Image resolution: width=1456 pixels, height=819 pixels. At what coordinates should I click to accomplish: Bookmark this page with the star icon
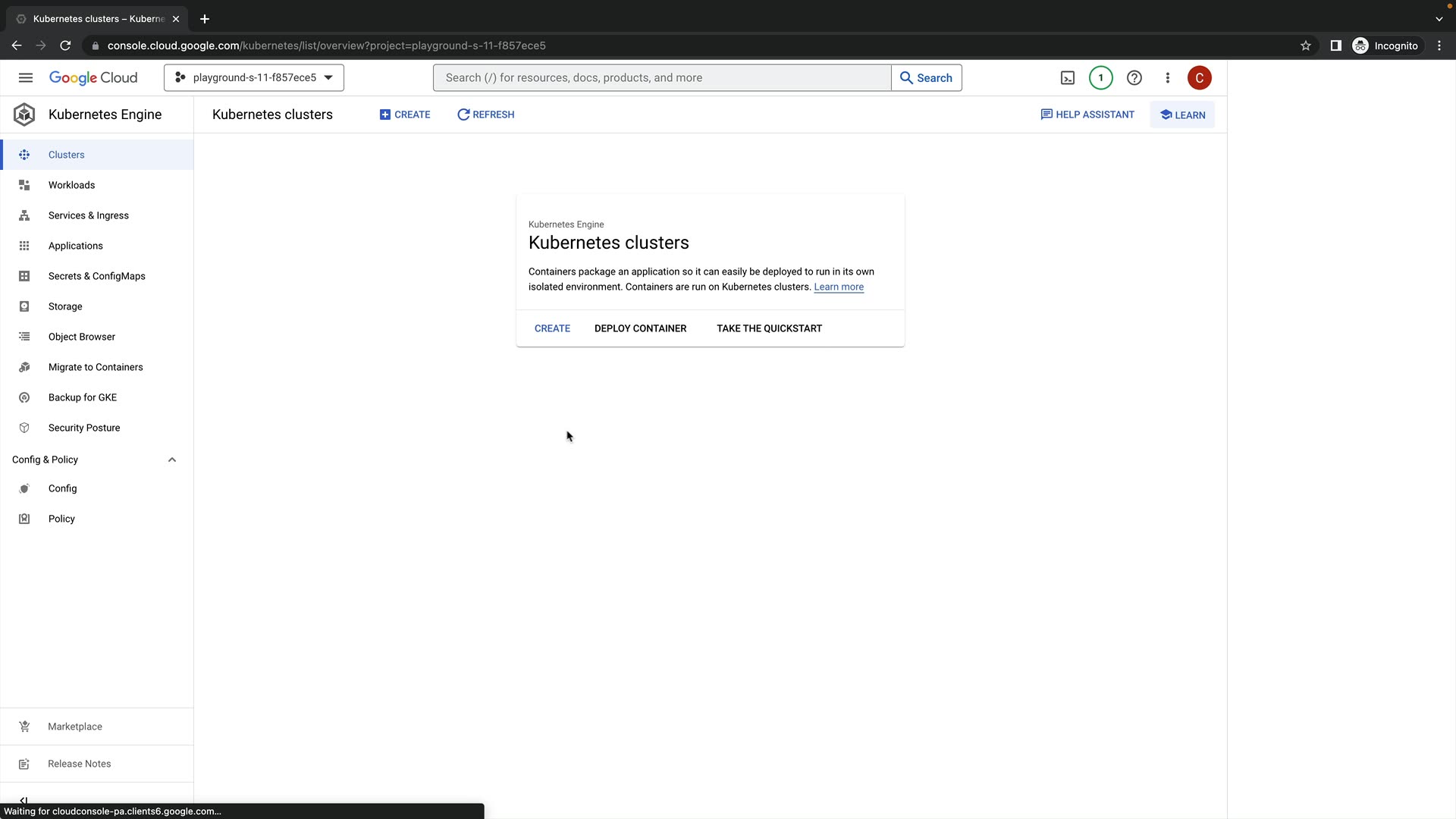click(x=1305, y=45)
